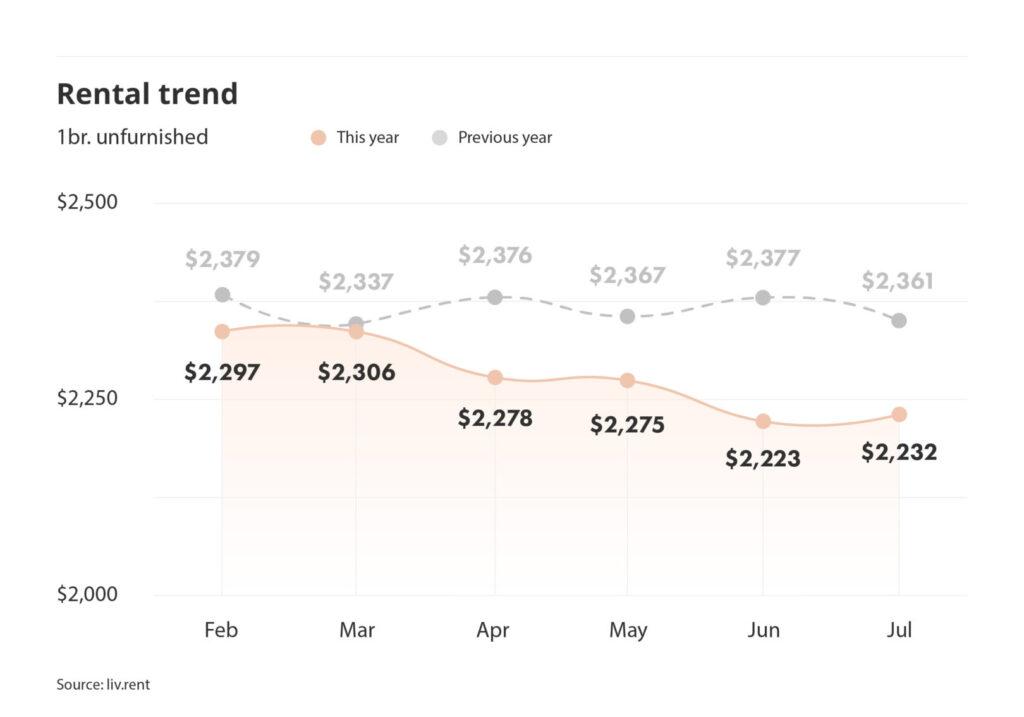
Task: Select the May $2,275 orange marker
Action: click(627, 380)
